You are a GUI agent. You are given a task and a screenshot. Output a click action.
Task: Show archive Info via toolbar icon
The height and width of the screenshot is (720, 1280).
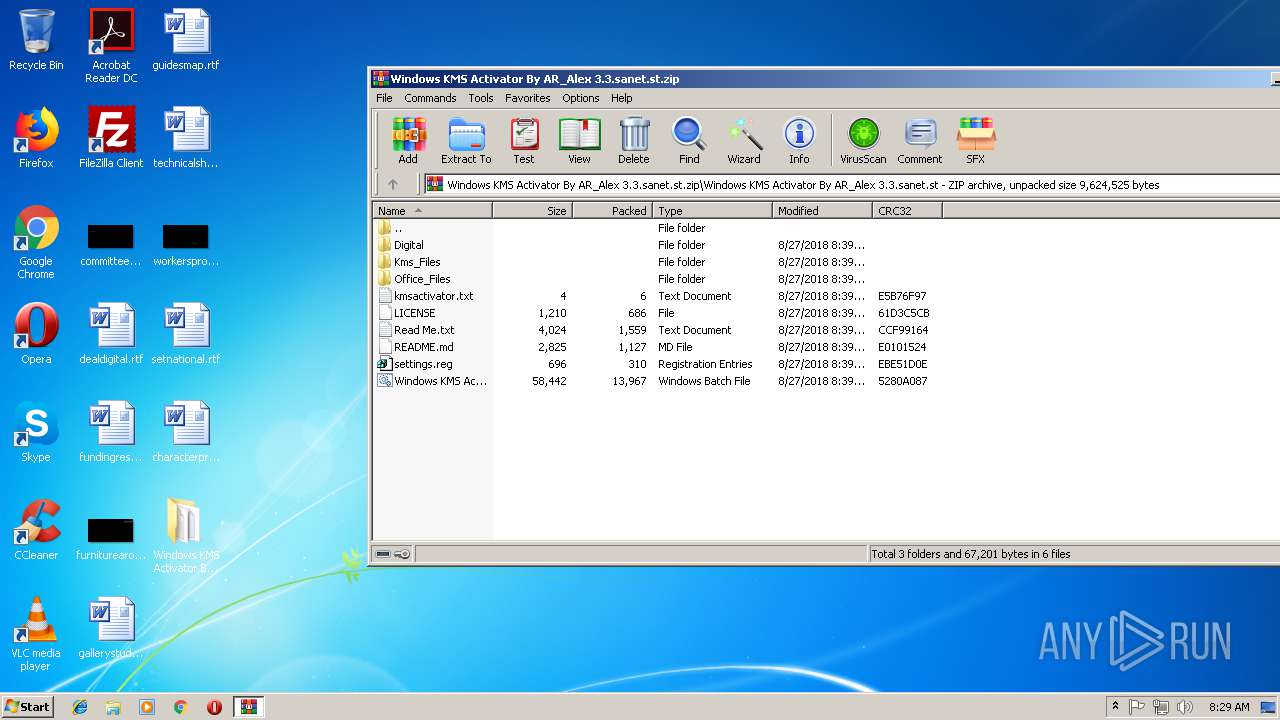pyautogui.click(x=799, y=140)
